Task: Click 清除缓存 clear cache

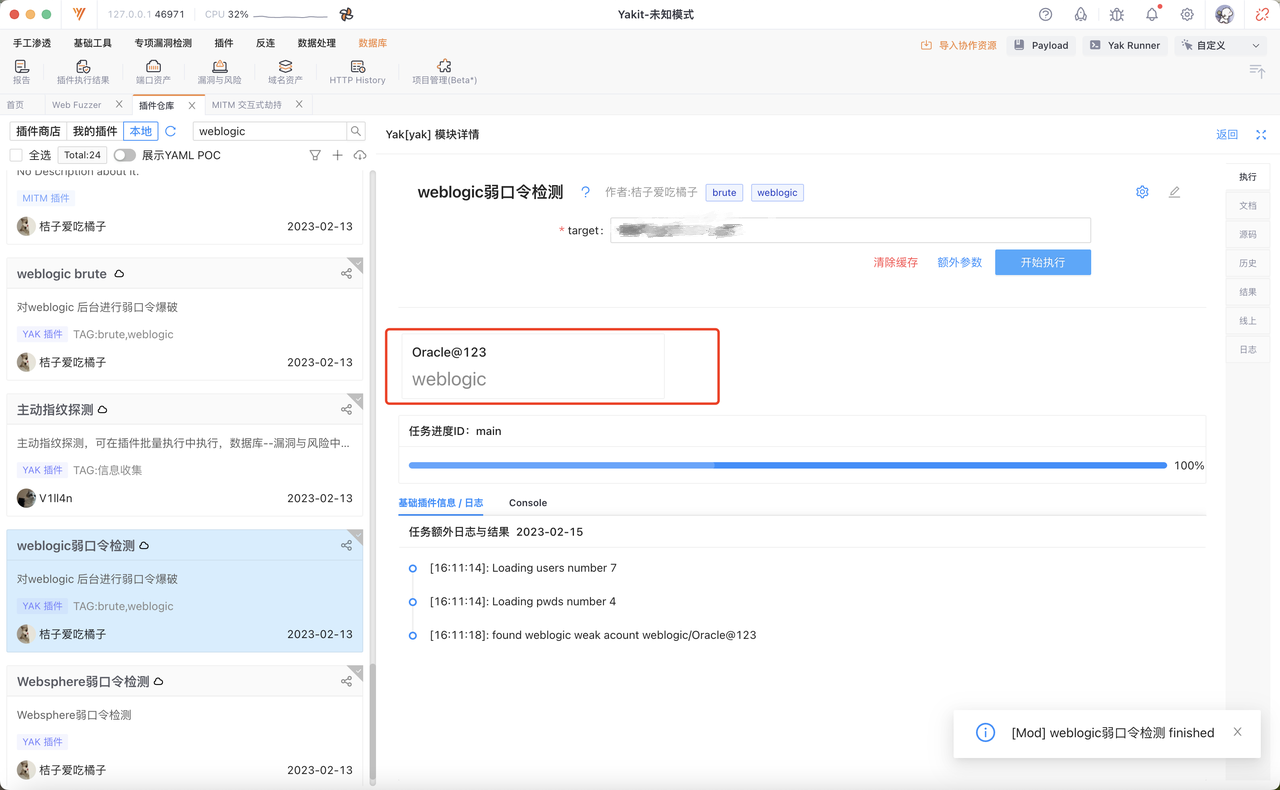Action: pyautogui.click(x=895, y=262)
